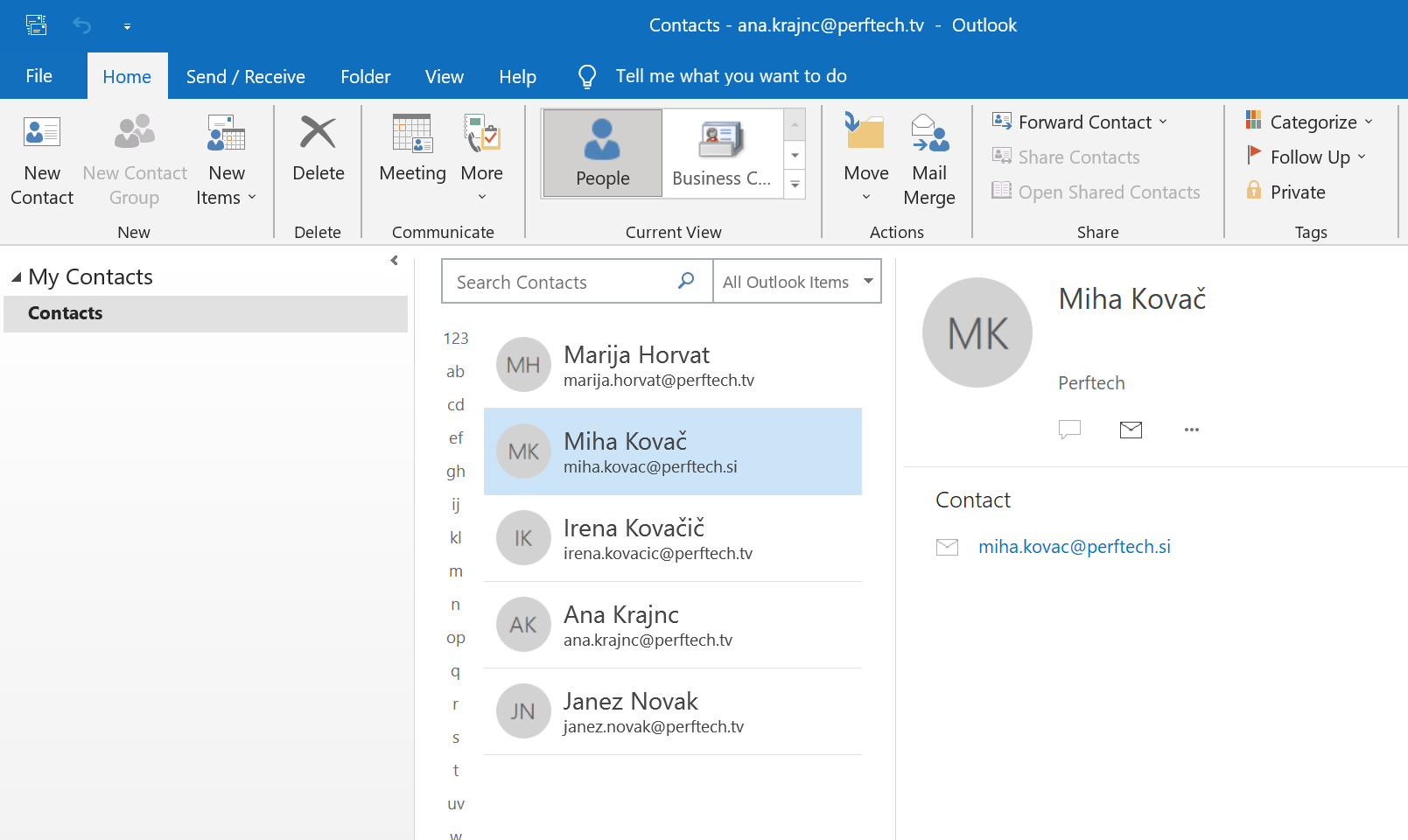Send email via envelope icon
The height and width of the screenshot is (840, 1408).
point(1131,430)
